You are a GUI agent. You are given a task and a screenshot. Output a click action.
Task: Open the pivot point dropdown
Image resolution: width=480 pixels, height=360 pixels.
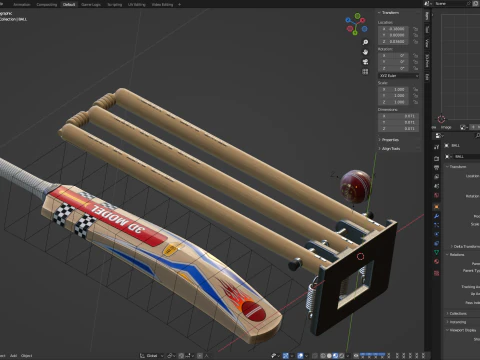[171, 356]
